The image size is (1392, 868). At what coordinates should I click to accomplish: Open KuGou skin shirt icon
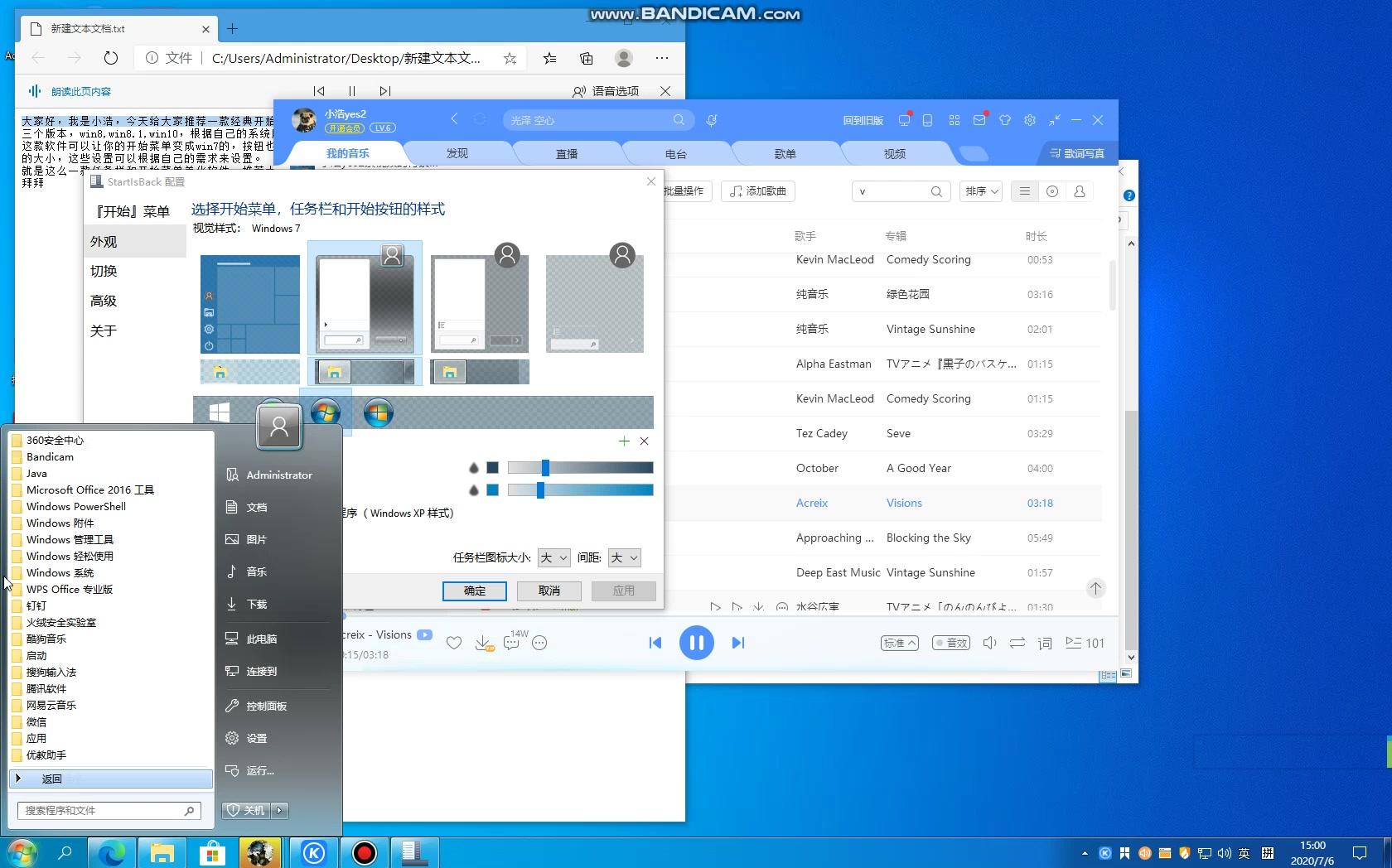click(1005, 120)
